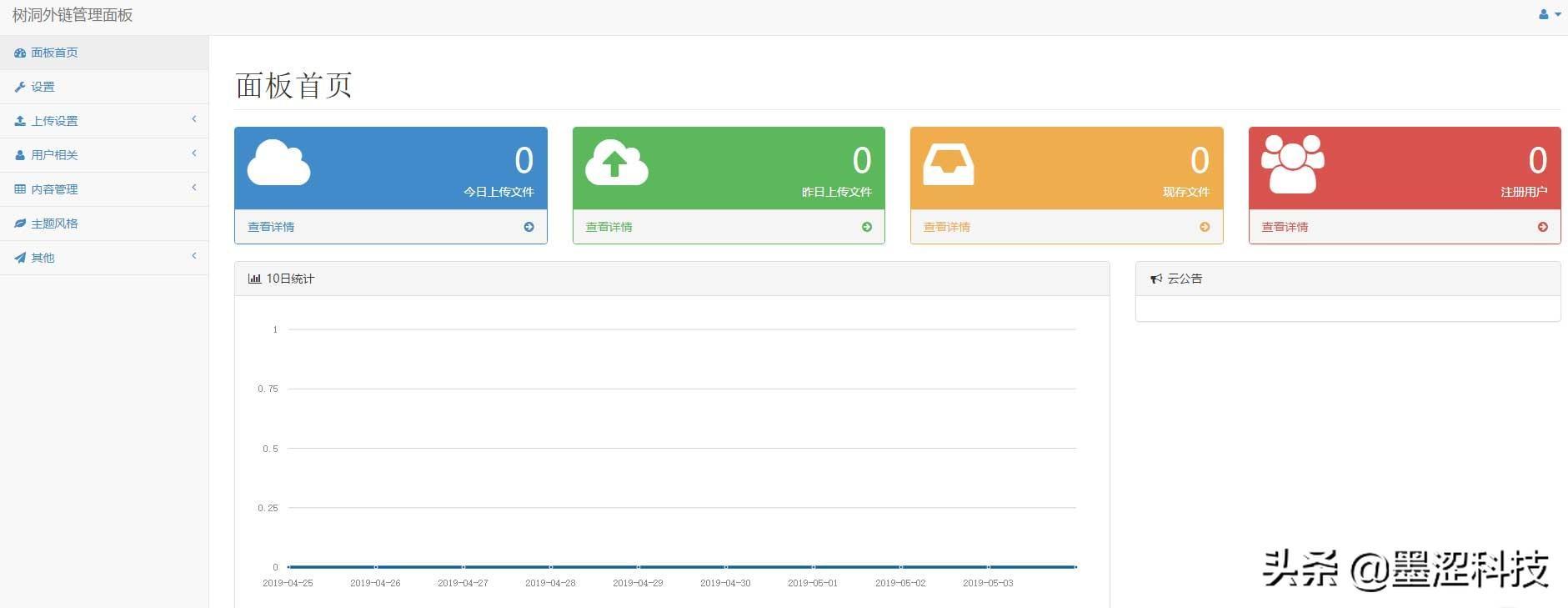1568x608 pixels.
Task: Expand the 内容管理 chevron arrow
Action: coord(194,188)
